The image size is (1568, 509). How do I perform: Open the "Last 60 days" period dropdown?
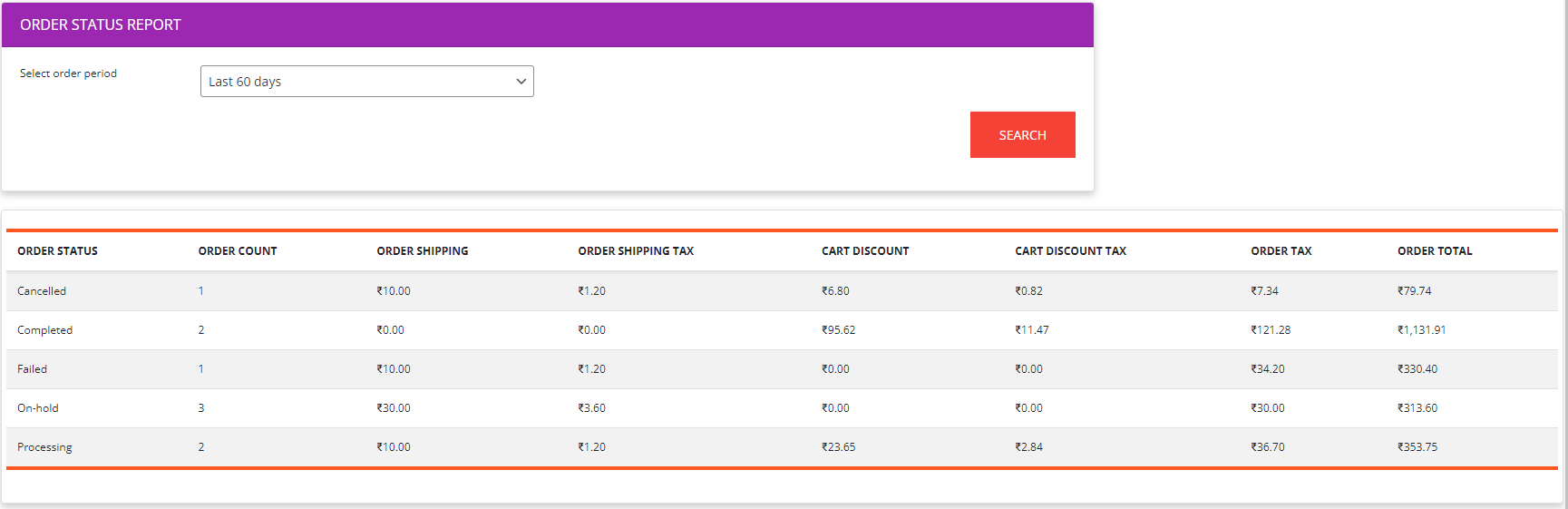coord(366,82)
